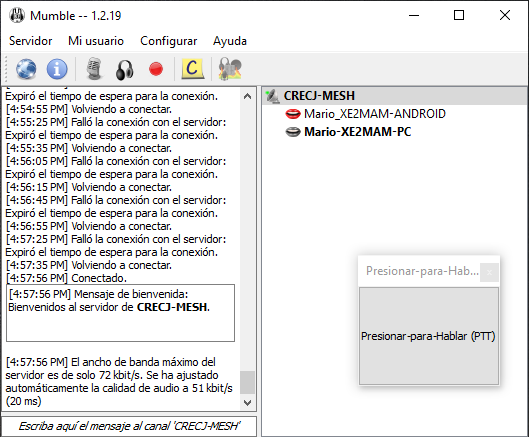Click the chat log scrollbar up arrow

(247, 97)
